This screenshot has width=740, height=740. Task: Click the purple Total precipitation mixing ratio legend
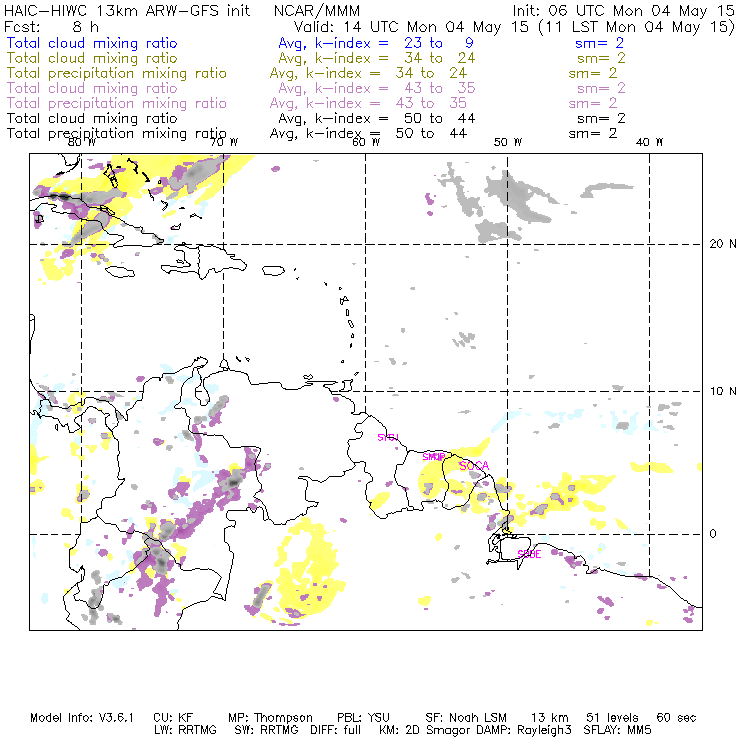(x=117, y=103)
